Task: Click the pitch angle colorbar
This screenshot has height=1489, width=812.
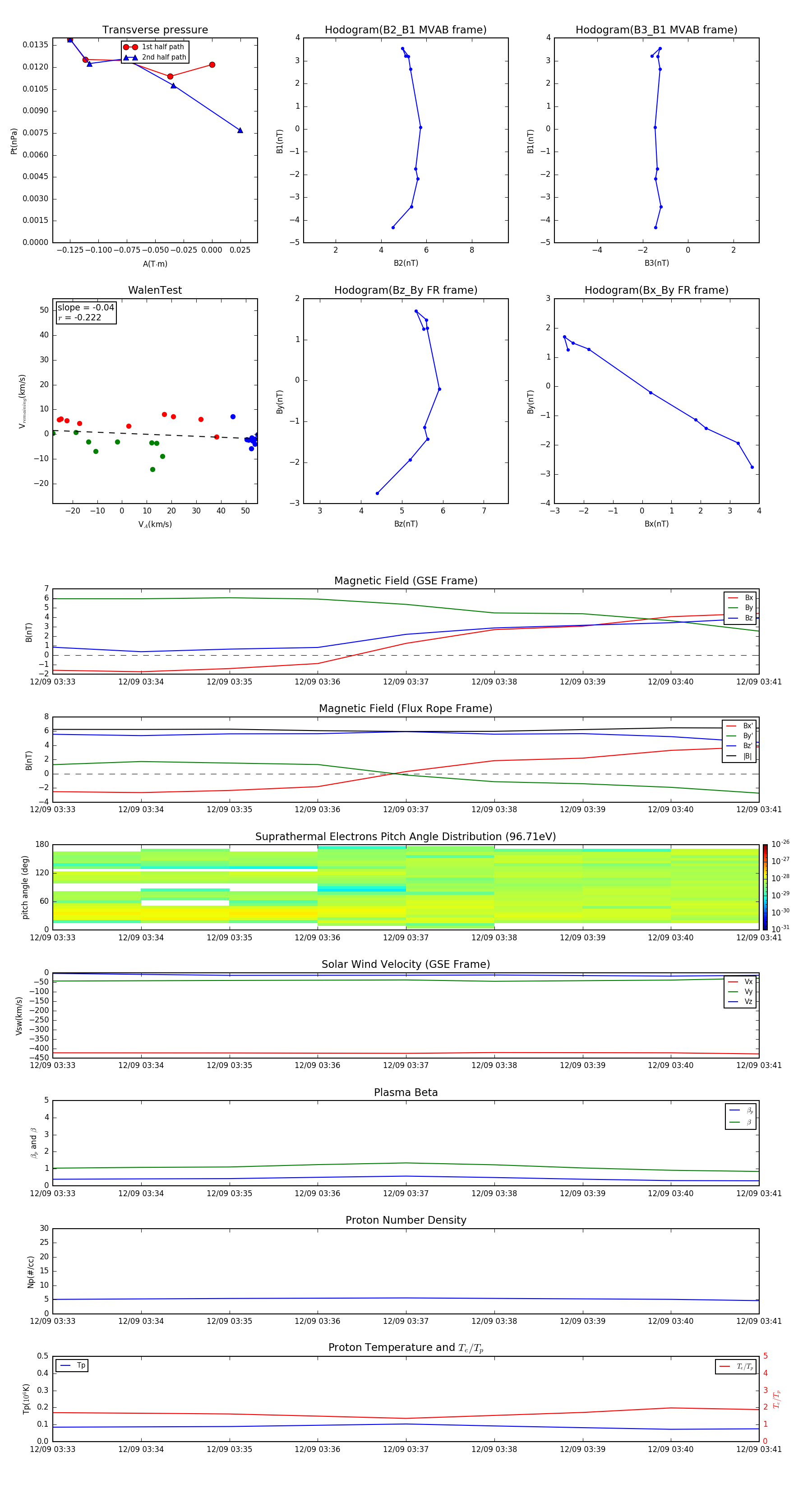Action: 765,887
